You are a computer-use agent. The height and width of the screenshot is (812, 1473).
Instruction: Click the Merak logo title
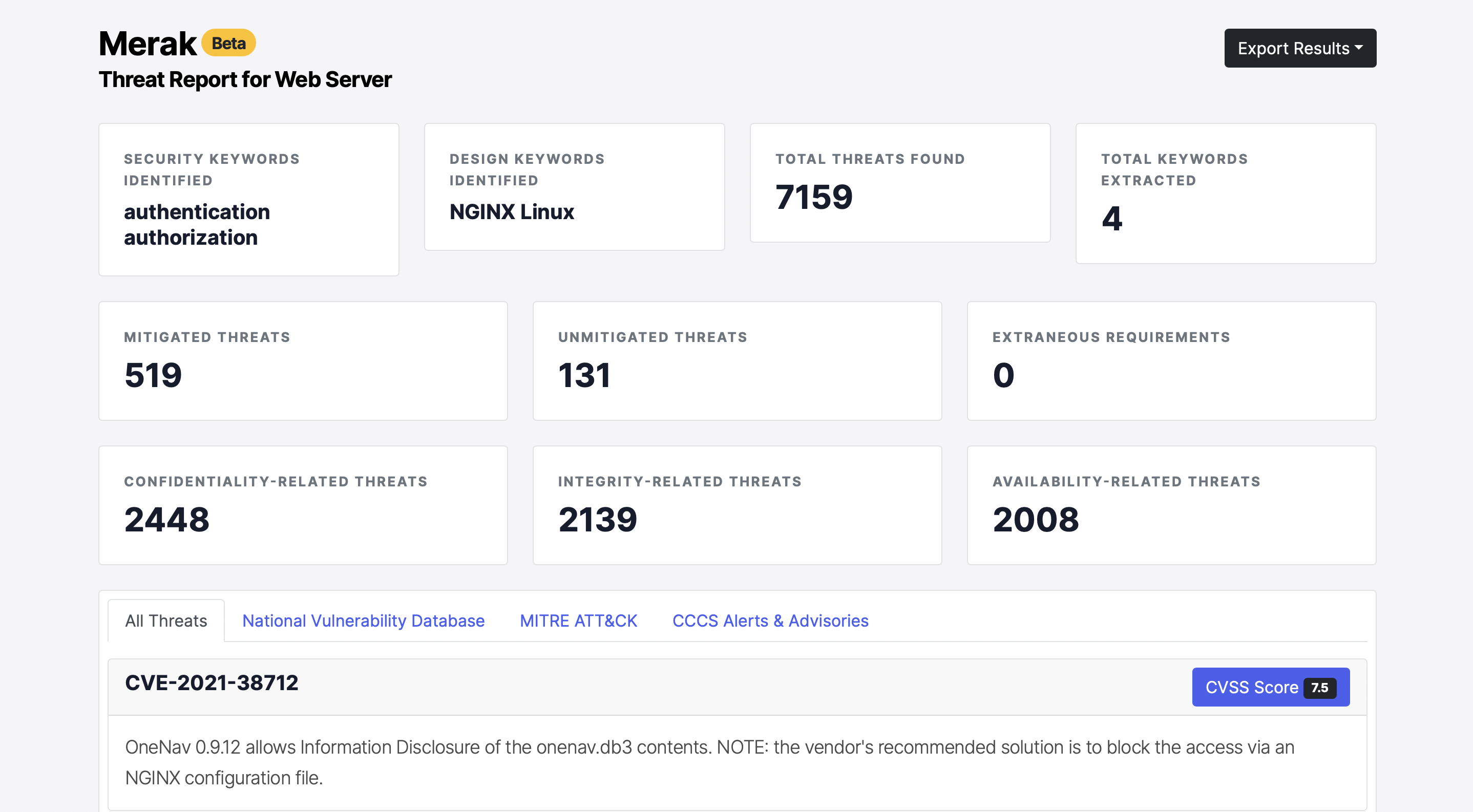coord(147,44)
